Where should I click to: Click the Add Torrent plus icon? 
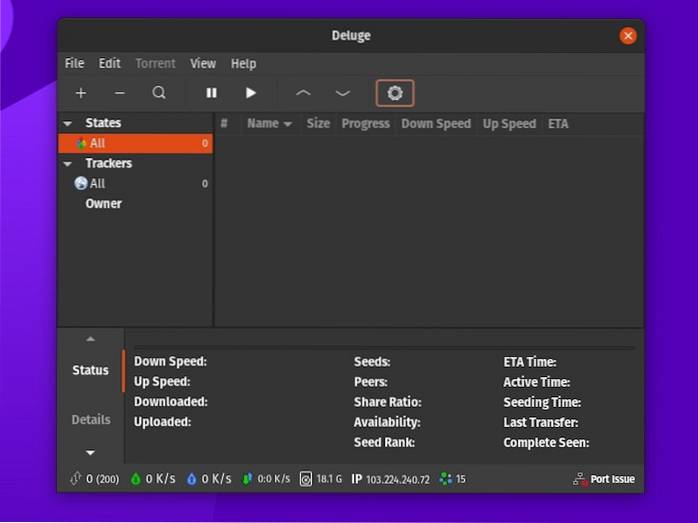tap(81, 93)
